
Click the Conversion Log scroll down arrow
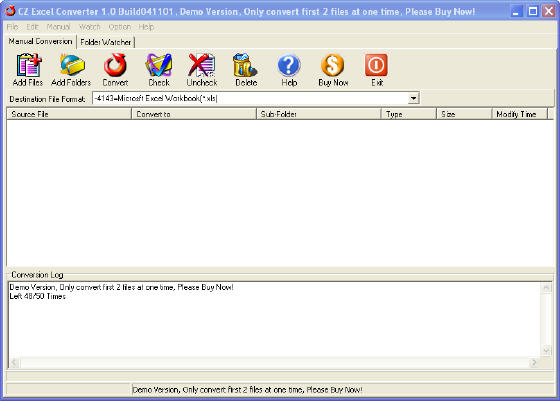pyautogui.click(x=546, y=350)
